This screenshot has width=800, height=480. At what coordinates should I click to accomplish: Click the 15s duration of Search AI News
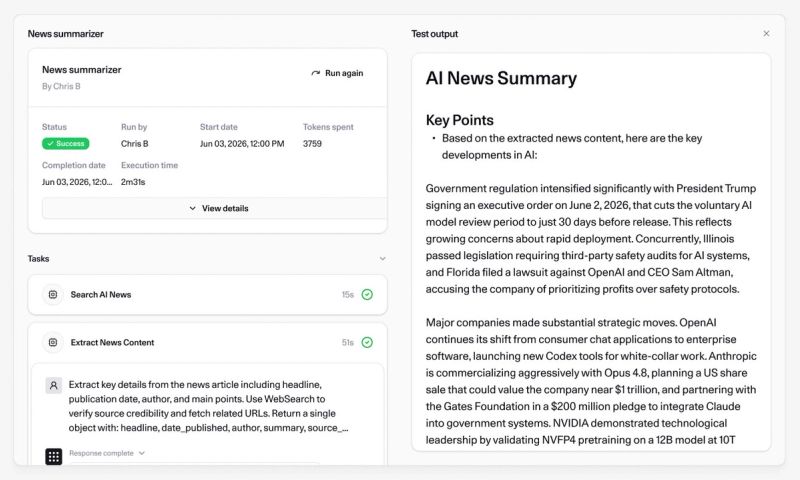[347, 294]
